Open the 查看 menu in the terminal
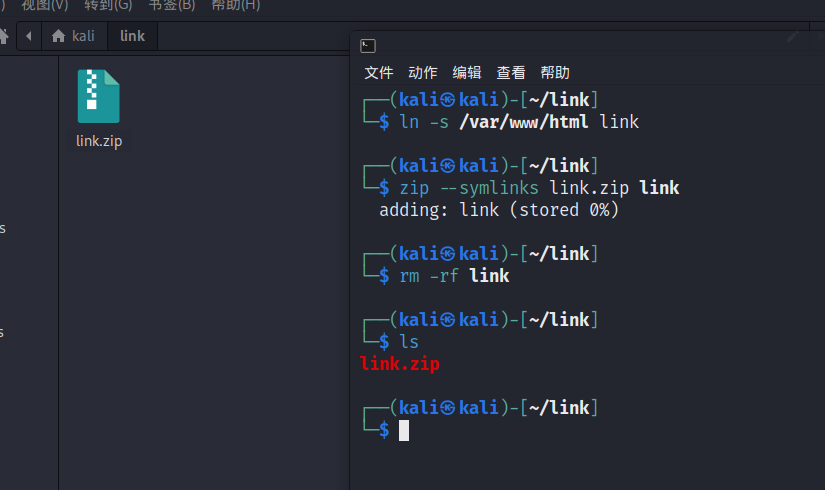Image resolution: width=825 pixels, height=490 pixels. 511,72
